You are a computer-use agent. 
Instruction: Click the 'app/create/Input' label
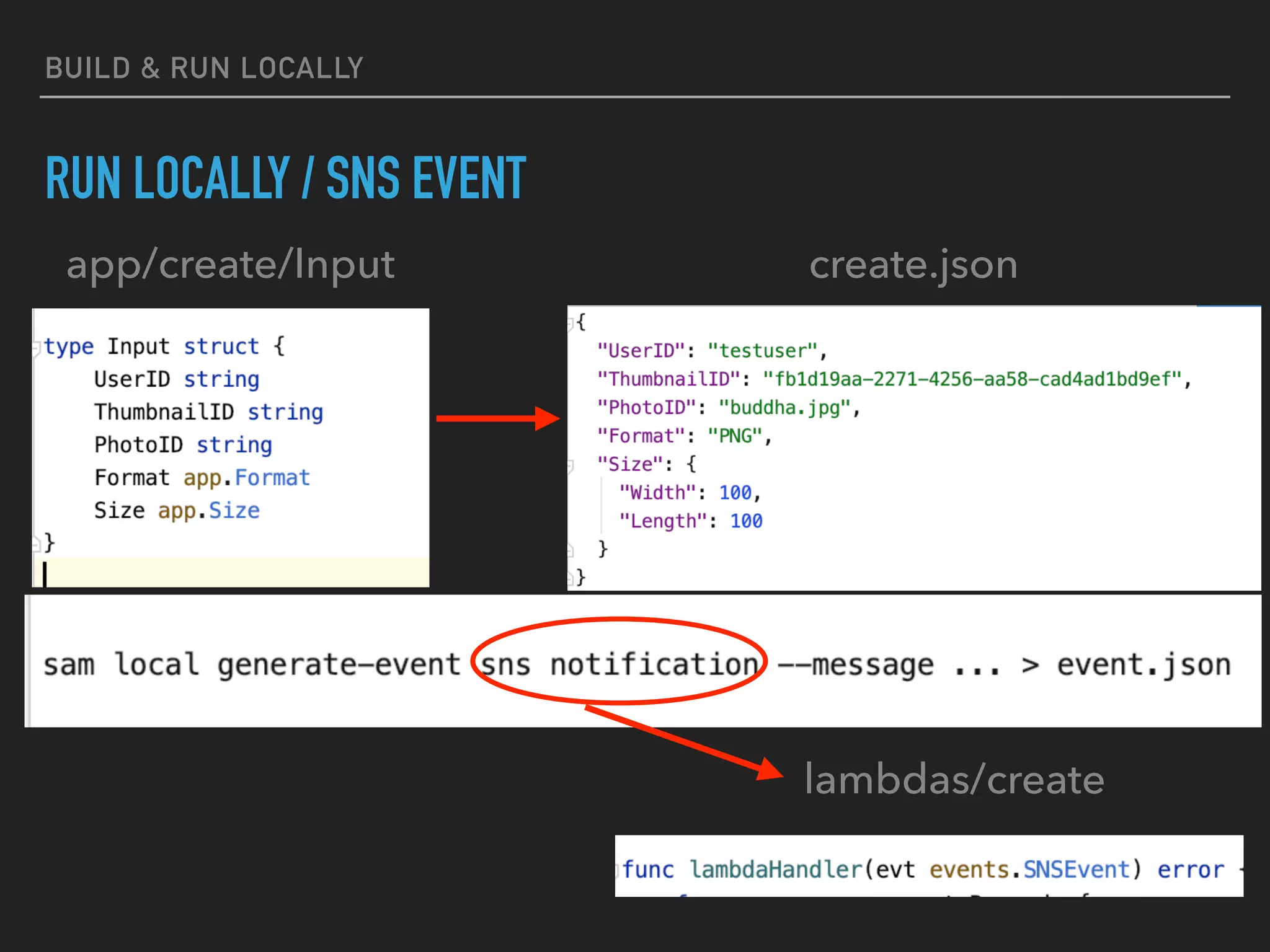[231, 265]
